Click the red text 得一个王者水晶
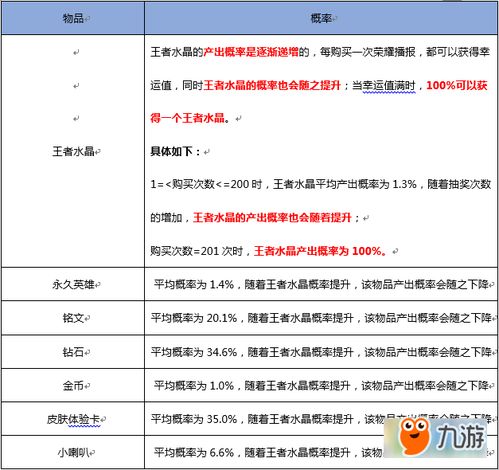Screen dimensions: 499x470 coord(187,118)
